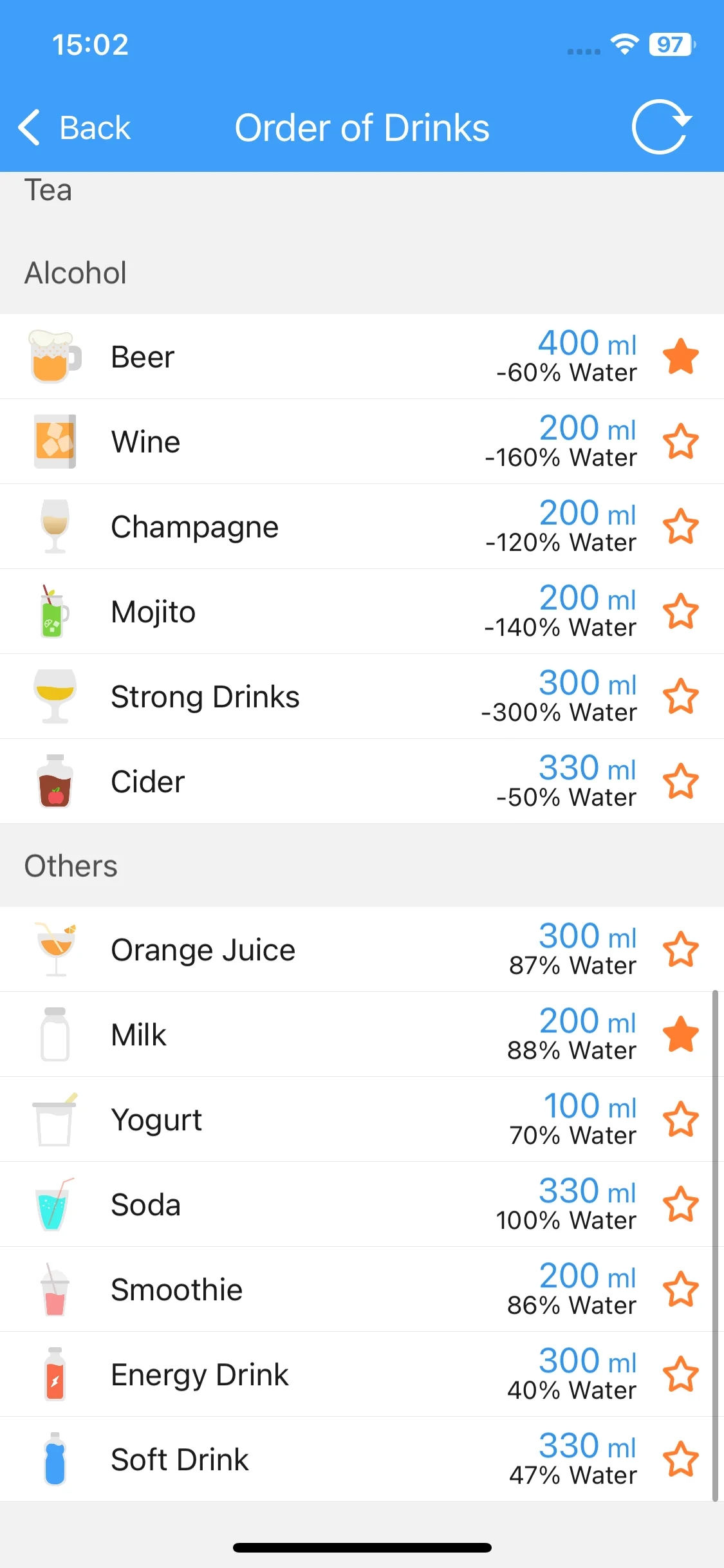Mark Champagne as favorite with star
The image size is (724, 1568).
tap(681, 527)
